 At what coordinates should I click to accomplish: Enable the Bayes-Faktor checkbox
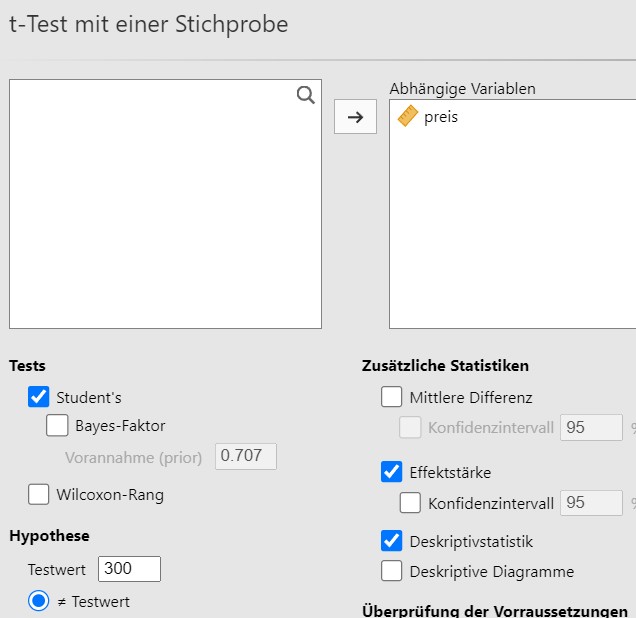[x=57, y=425]
